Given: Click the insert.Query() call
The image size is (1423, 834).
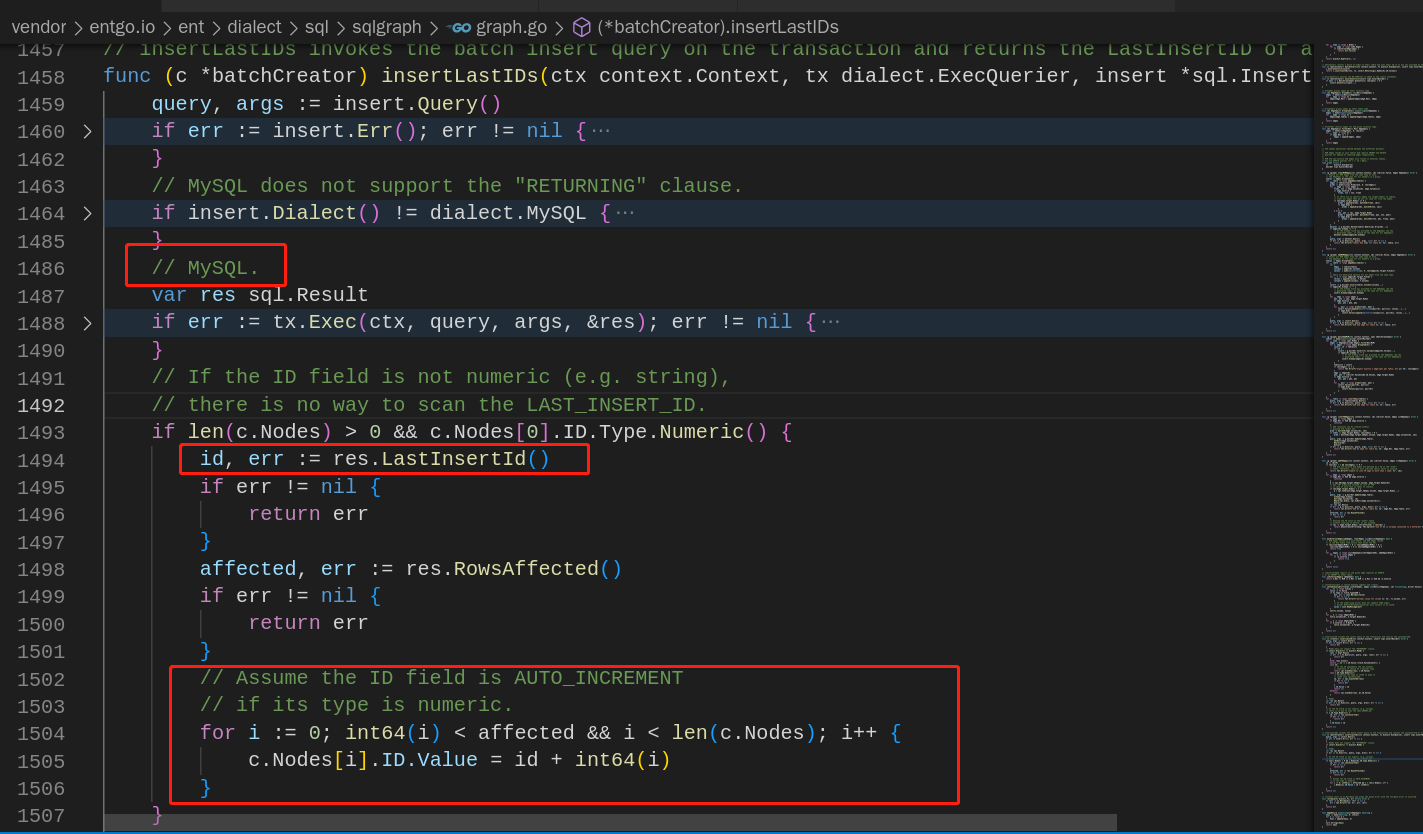Looking at the screenshot, I should (x=417, y=104).
